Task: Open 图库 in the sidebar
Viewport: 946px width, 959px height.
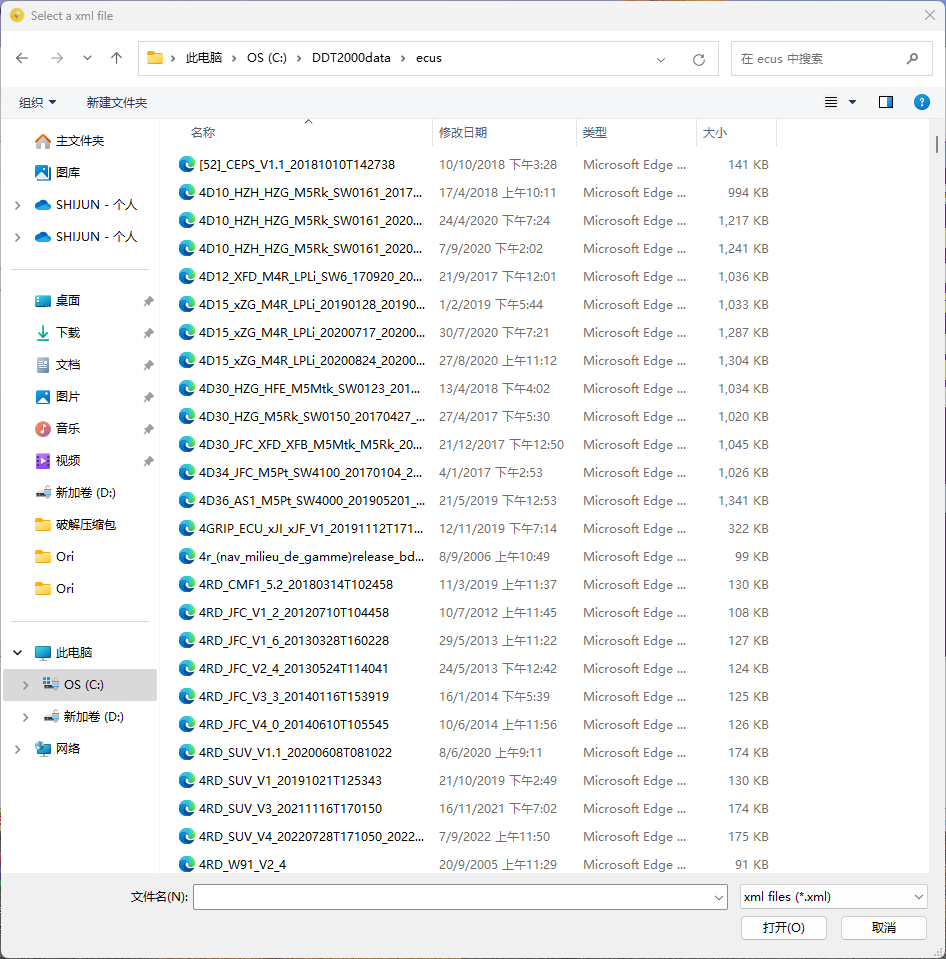Action: (x=68, y=172)
